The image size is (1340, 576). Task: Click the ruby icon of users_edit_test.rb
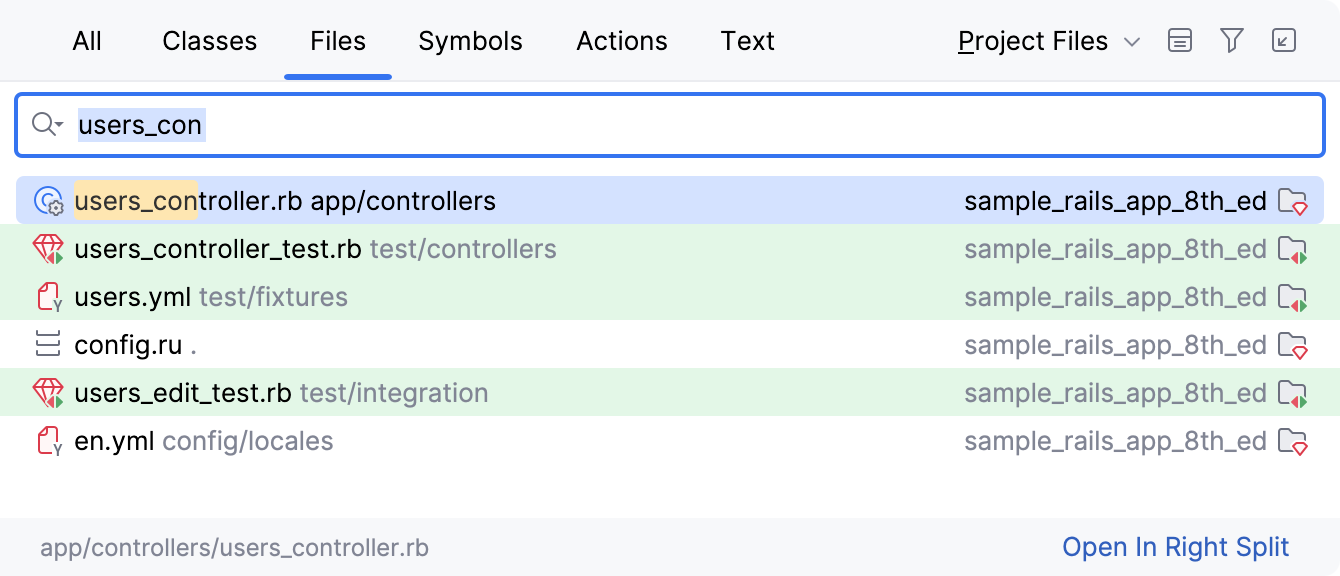(49, 393)
